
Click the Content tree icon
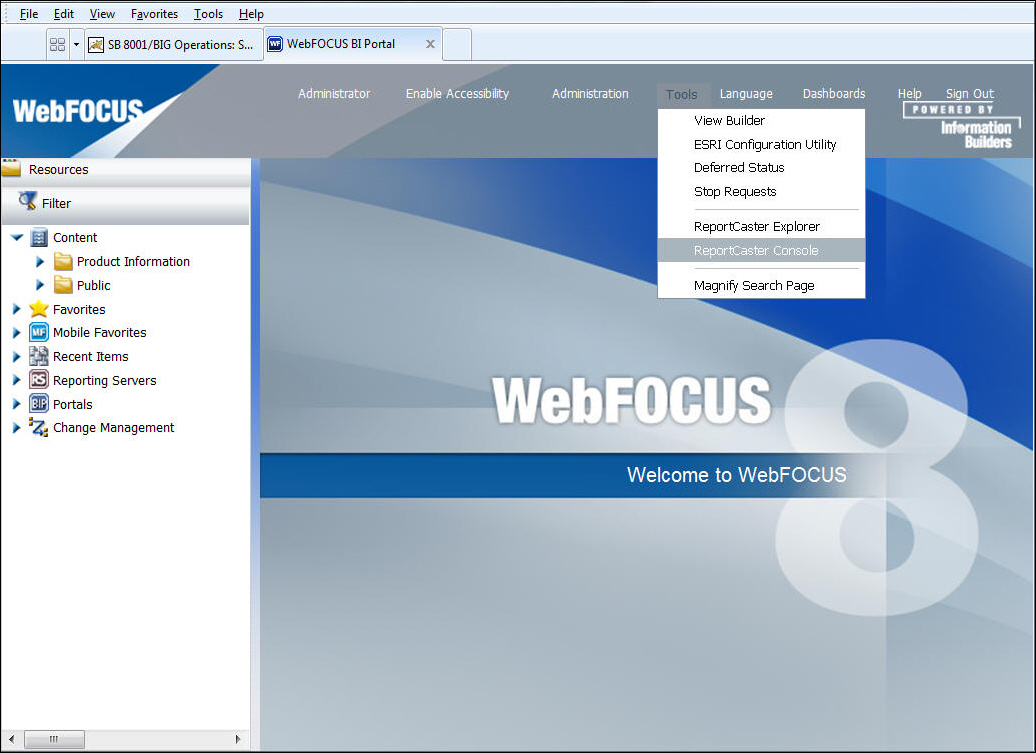click(x=39, y=237)
